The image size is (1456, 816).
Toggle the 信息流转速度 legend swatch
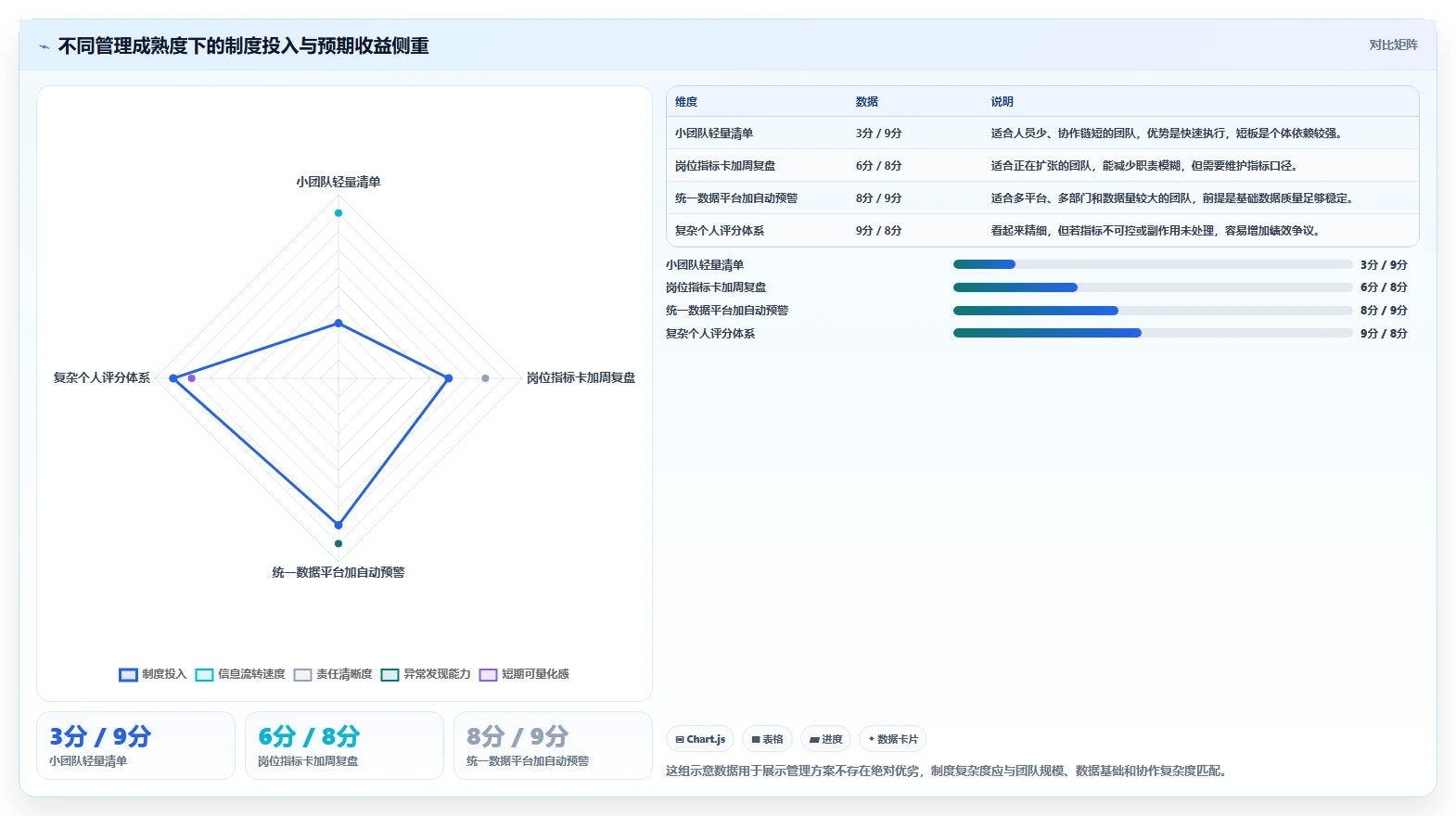[205, 675]
